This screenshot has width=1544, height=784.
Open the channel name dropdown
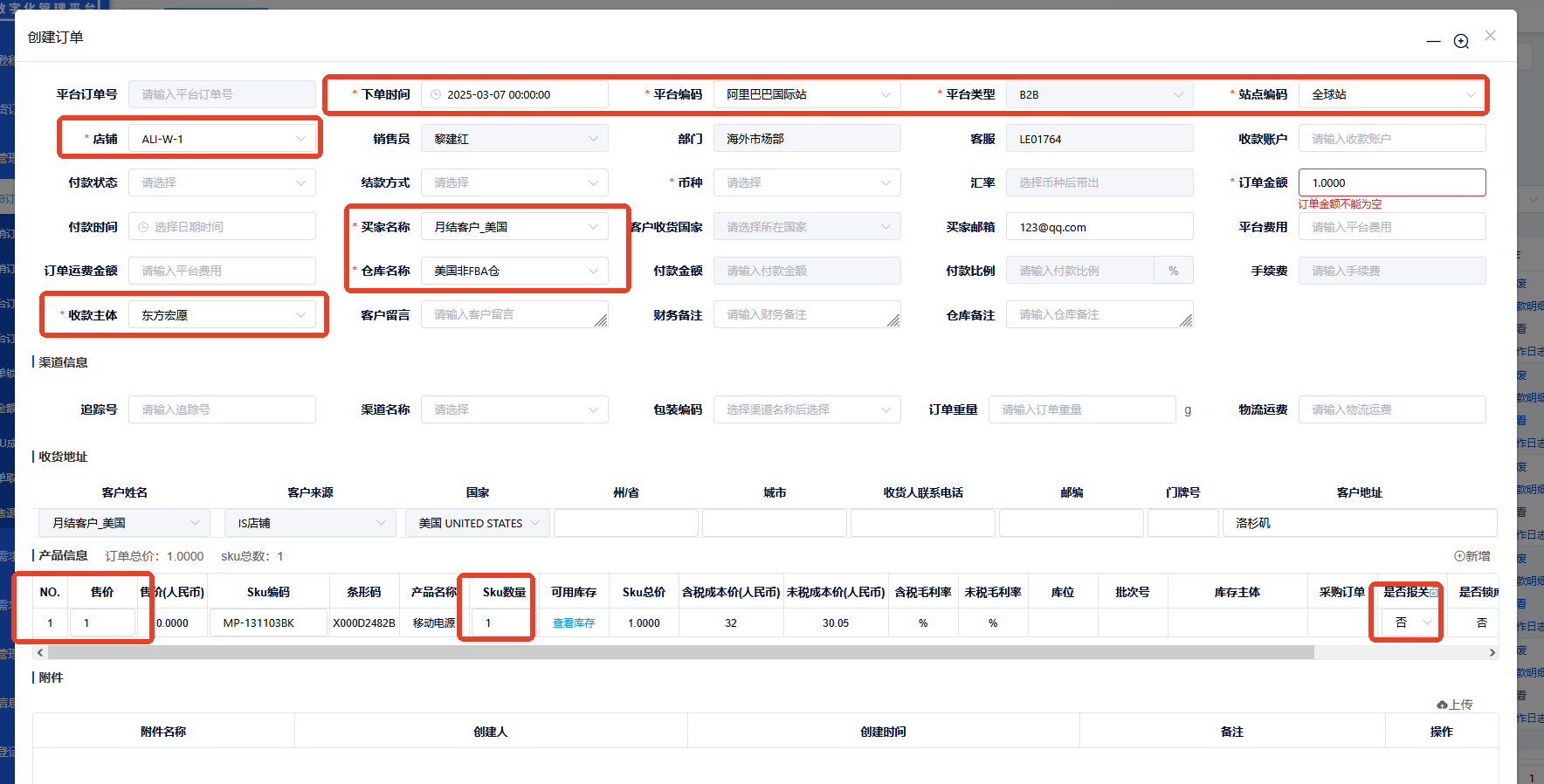point(514,409)
